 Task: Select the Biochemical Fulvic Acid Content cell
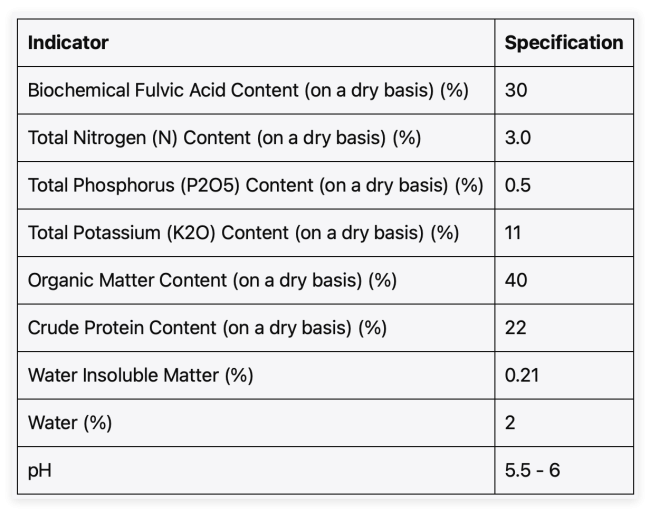[x=256, y=90]
